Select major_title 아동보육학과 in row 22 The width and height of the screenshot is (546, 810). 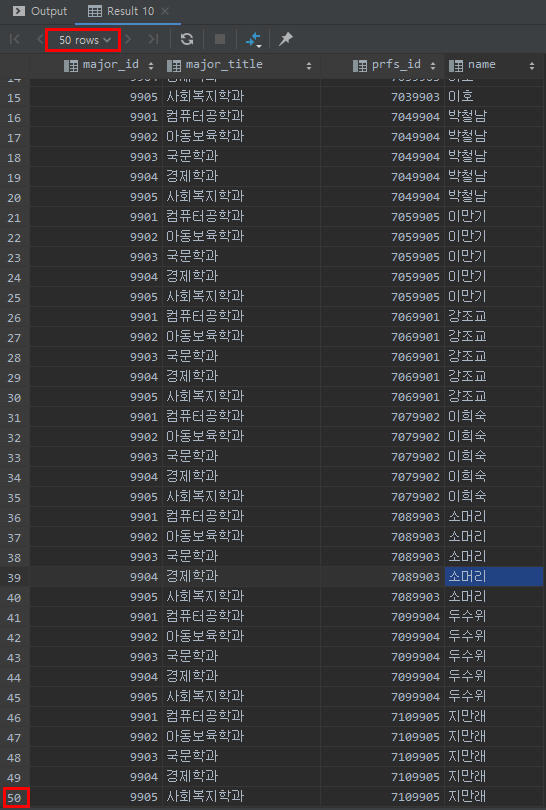click(241, 237)
